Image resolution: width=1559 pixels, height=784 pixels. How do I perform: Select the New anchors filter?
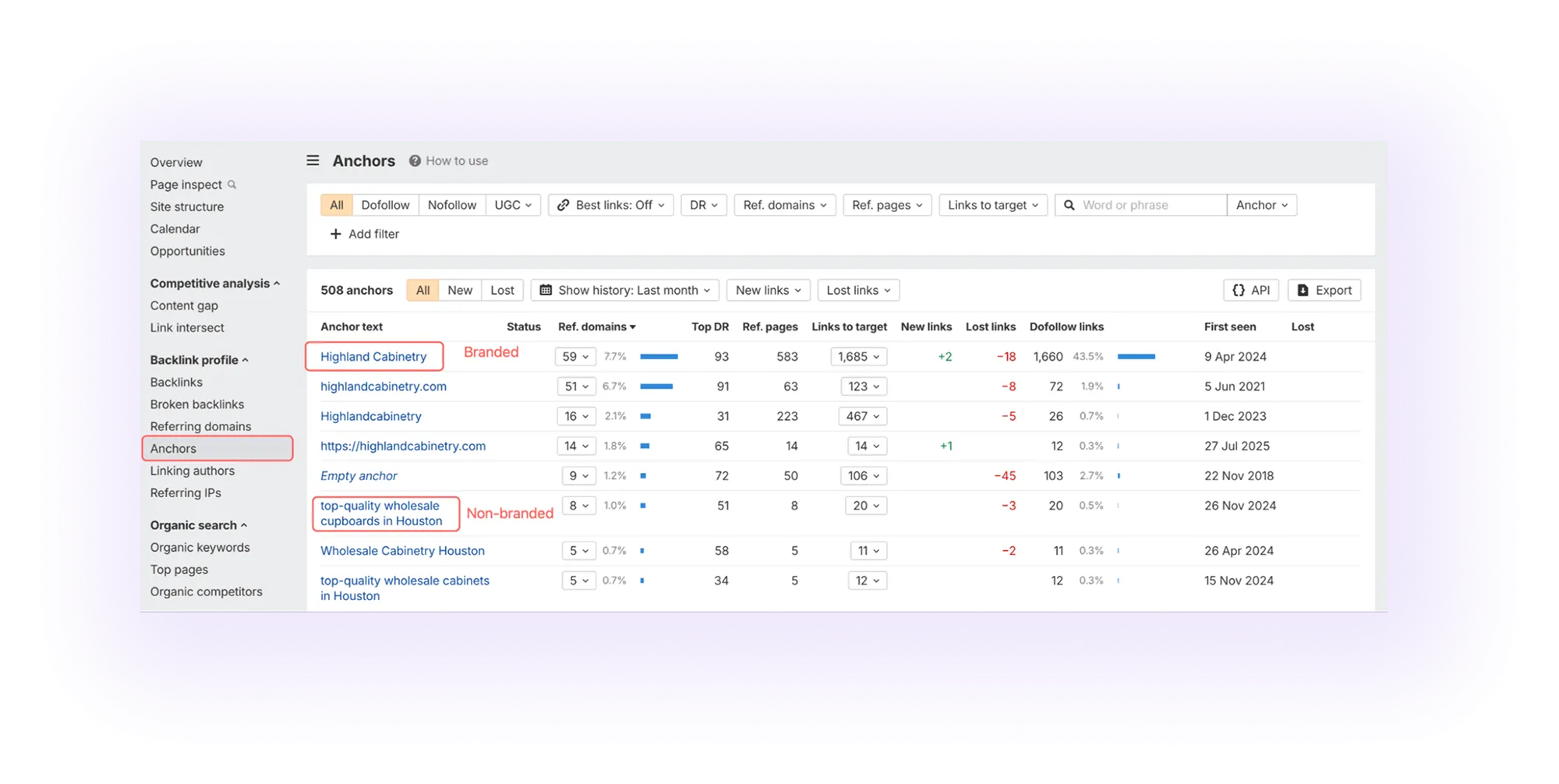(x=460, y=290)
